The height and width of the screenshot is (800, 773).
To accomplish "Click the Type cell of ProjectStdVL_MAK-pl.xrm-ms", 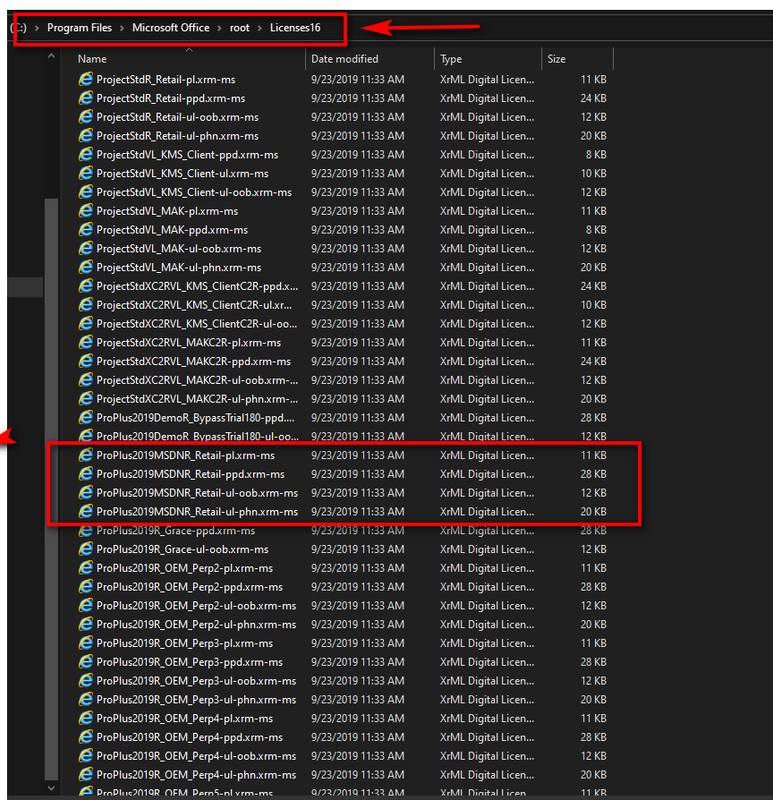I will [487, 211].
